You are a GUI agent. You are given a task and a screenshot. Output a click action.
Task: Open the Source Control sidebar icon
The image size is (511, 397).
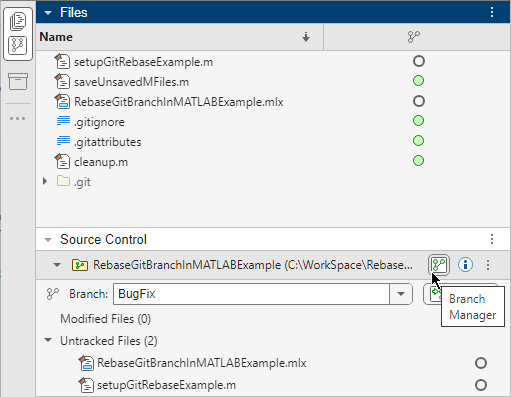[x=18, y=45]
